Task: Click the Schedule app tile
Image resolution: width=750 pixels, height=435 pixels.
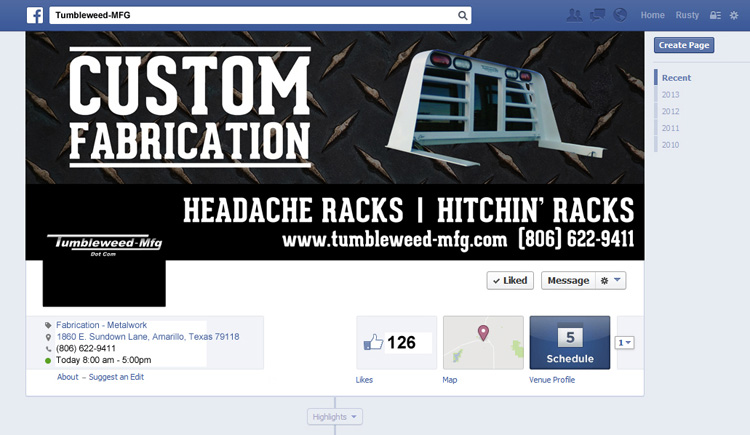Action: tap(570, 343)
